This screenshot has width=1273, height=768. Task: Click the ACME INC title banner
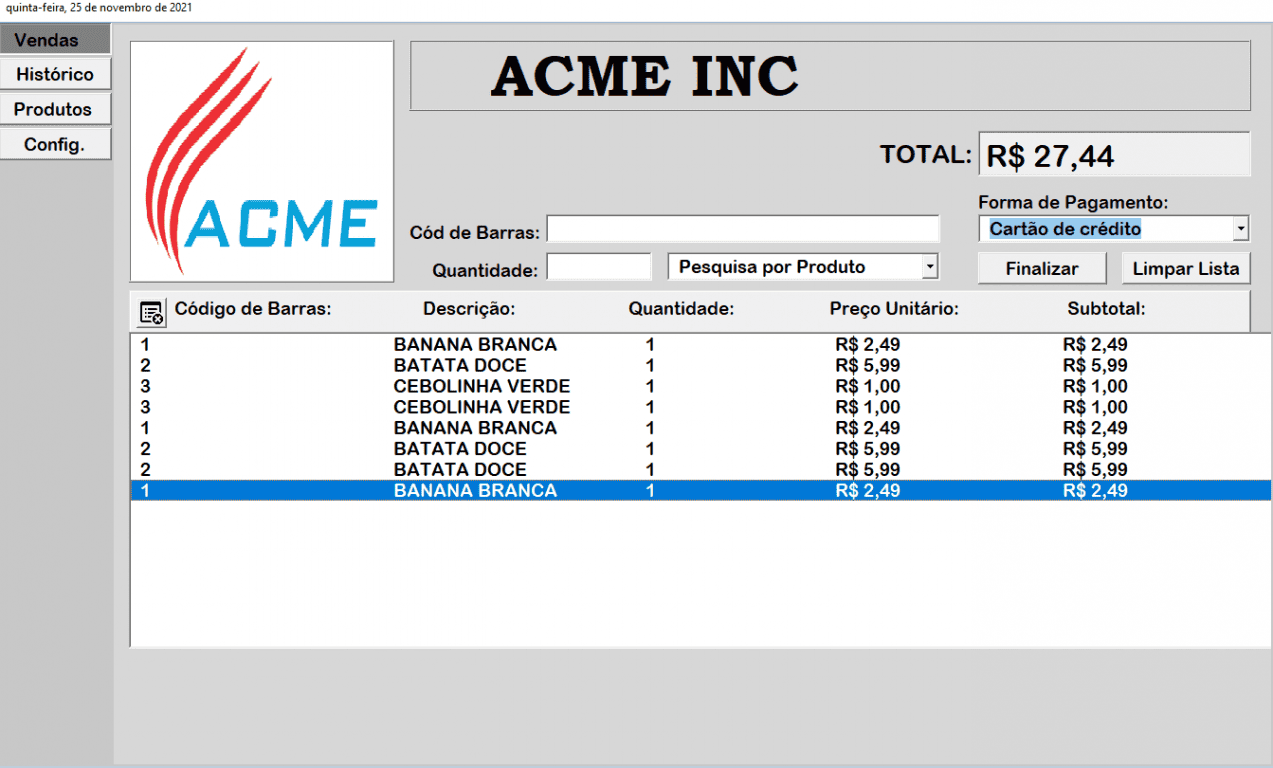(x=830, y=76)
